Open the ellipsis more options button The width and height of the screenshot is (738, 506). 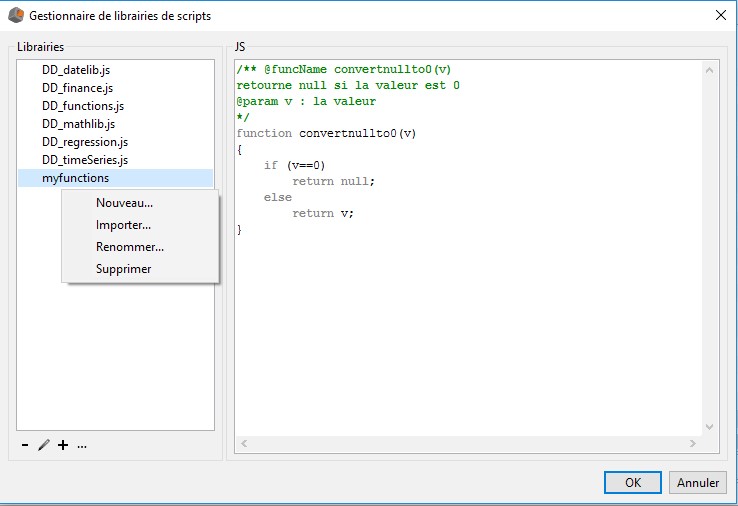click(82, 445)
